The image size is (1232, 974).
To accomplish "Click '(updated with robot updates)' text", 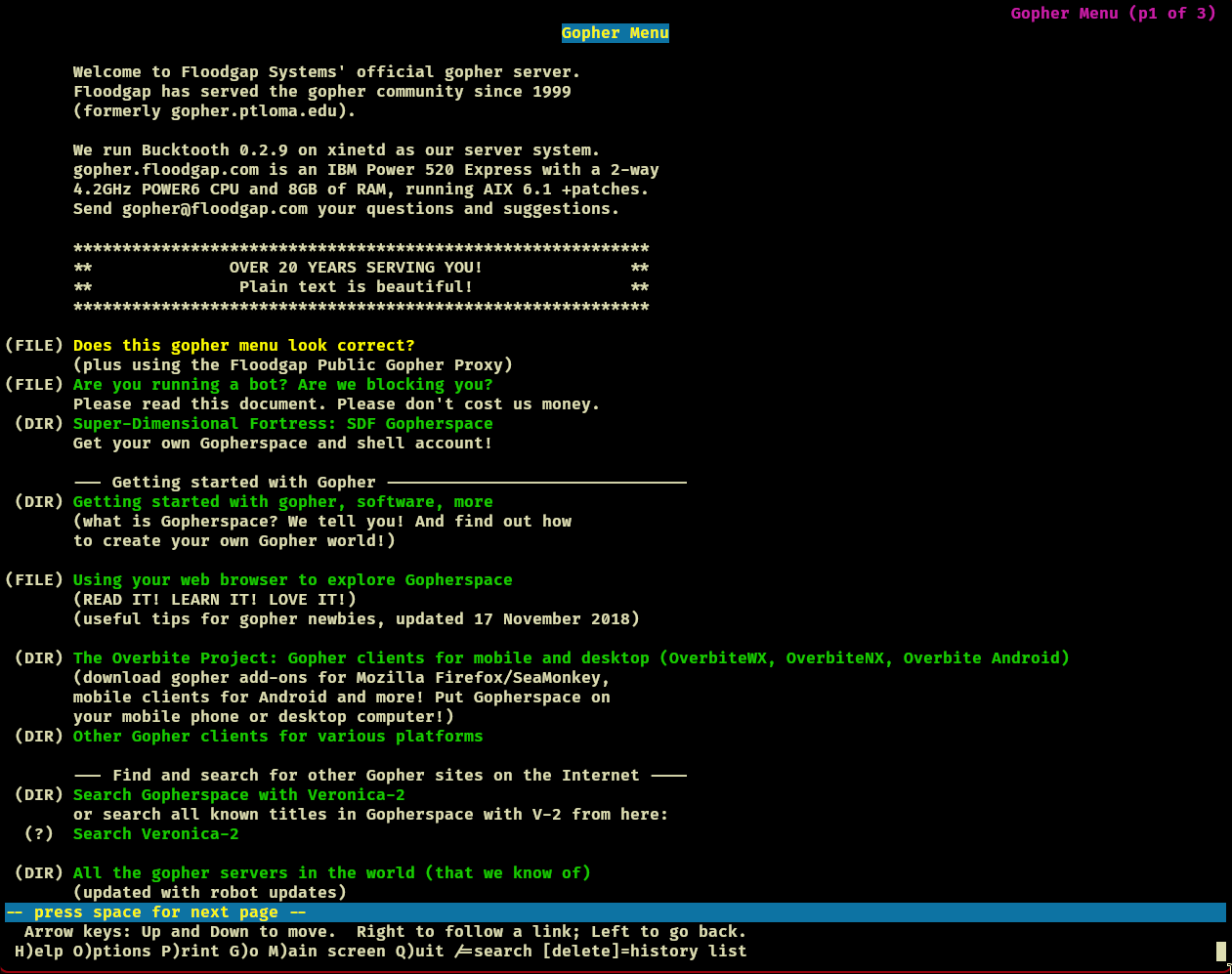I will coord(210,893).
